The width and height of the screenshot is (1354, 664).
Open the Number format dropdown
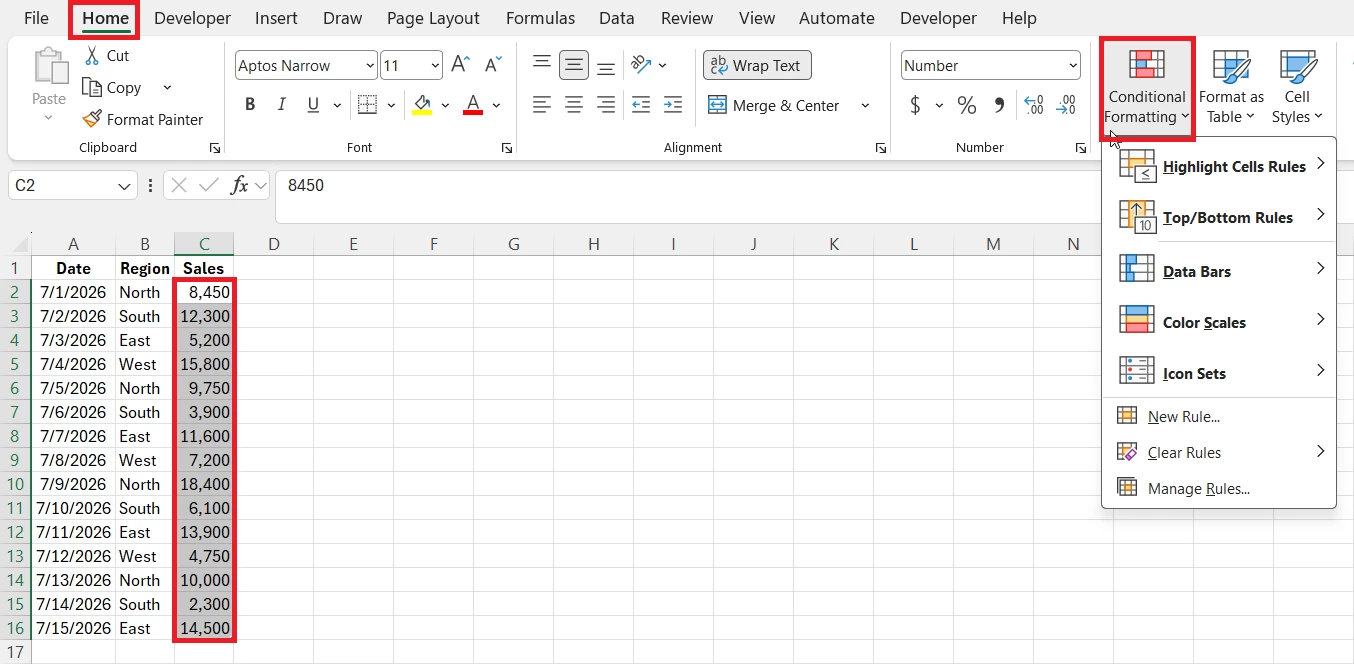tap(1073, 66)
